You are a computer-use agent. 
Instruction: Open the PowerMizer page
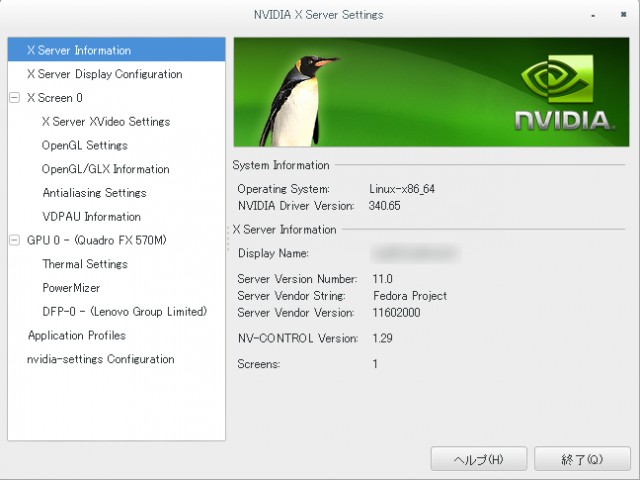(71, 288)
